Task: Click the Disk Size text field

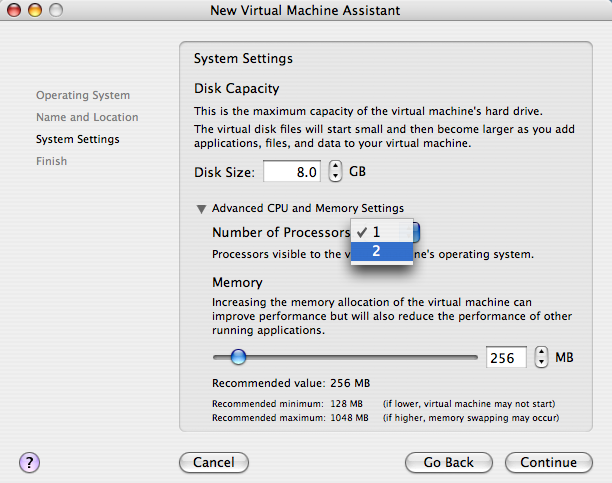Action: coord(292,172)
